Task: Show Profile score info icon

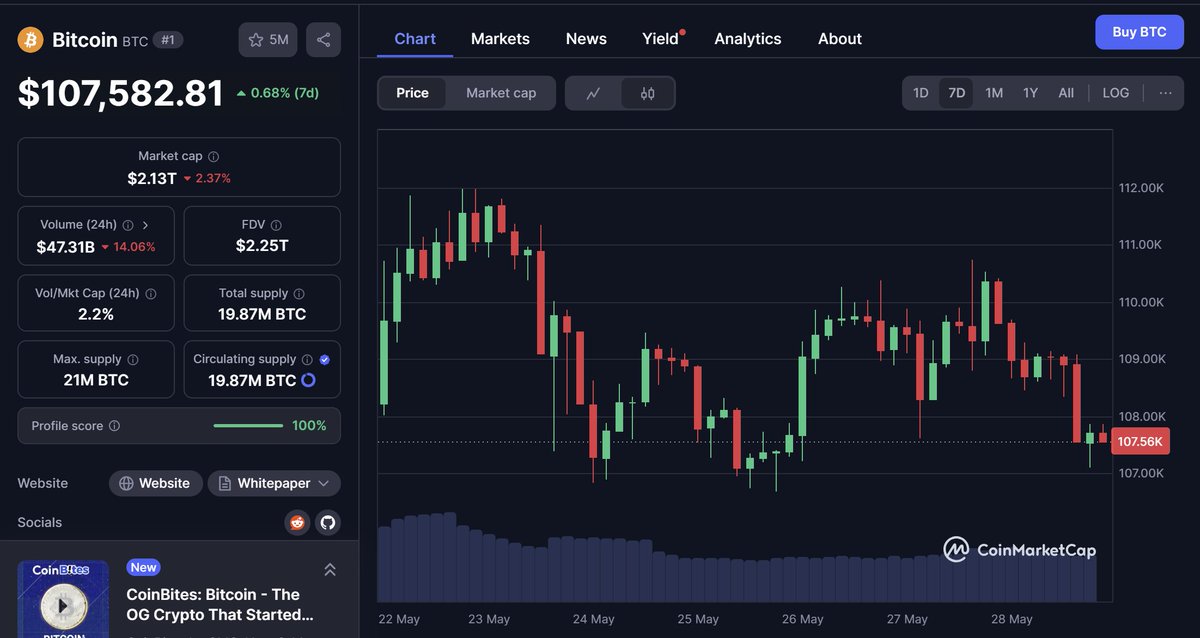Action: [x=114, y=426]
